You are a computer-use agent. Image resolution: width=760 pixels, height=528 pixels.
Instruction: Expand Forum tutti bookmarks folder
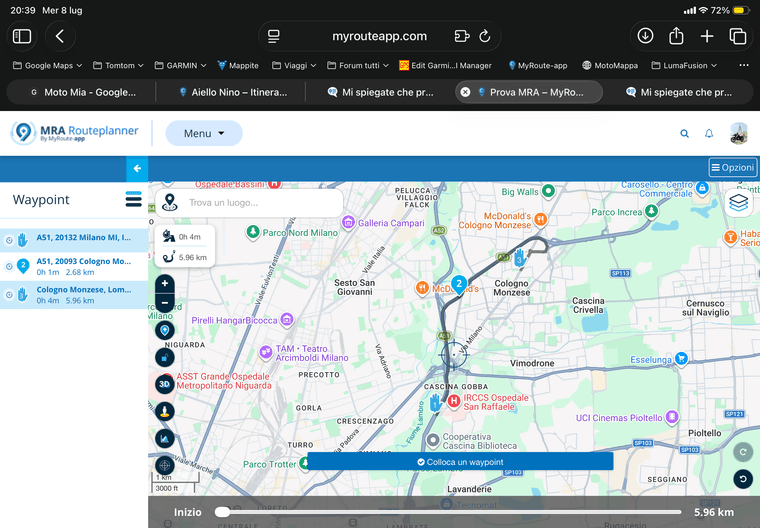(x=358, y=65)
